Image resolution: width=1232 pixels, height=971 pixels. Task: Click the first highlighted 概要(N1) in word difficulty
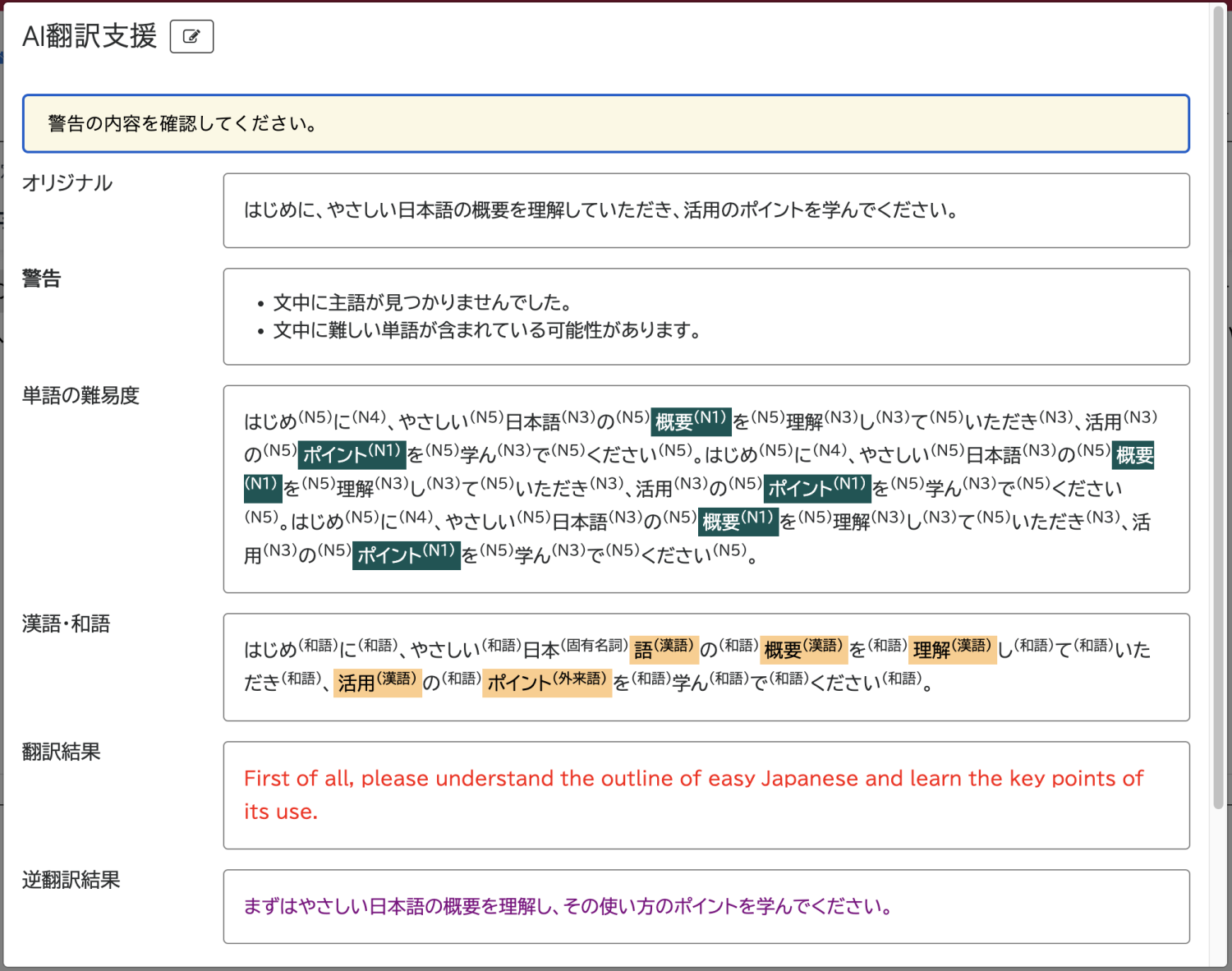coord(691,421)
